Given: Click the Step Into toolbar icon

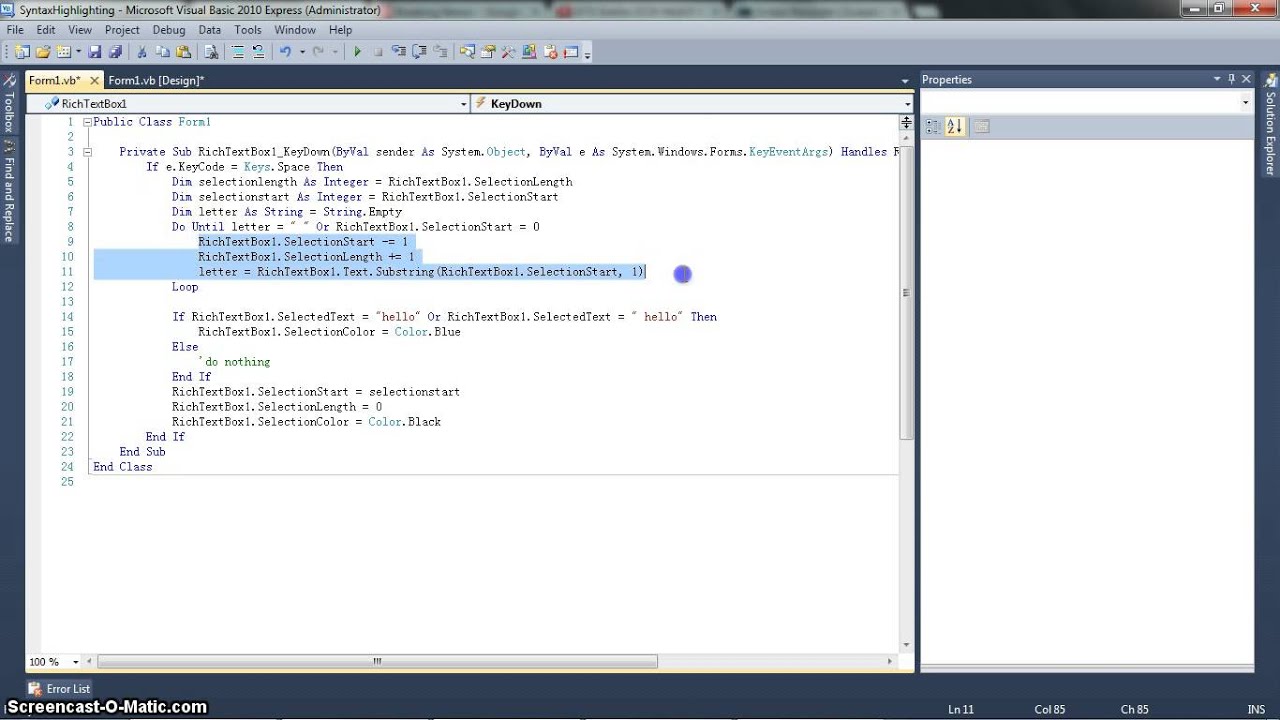Looking at the screenshot, I should click(x=399, y=52).
